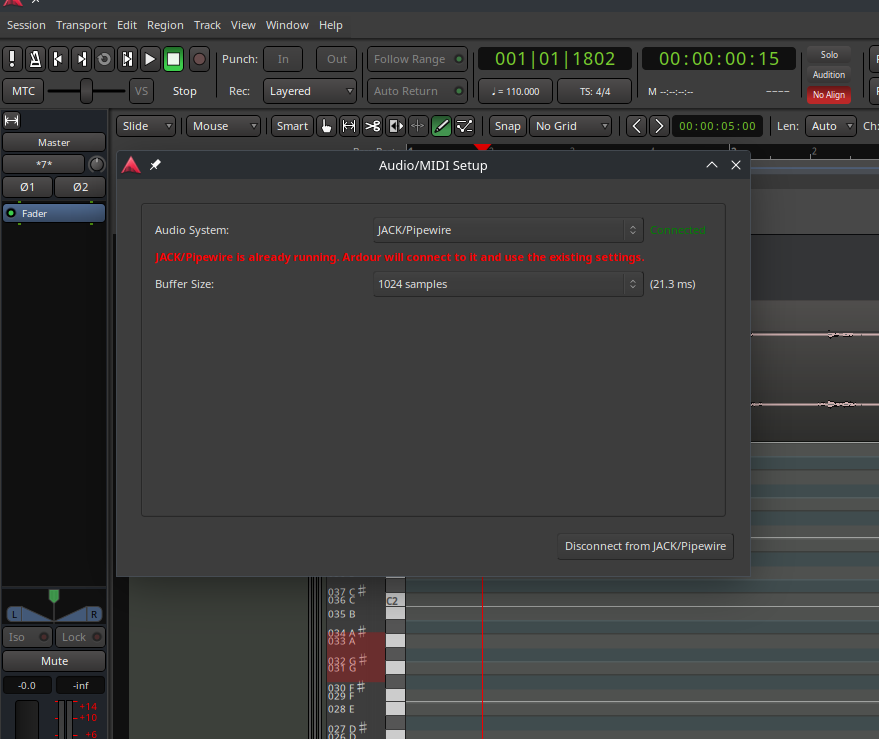This screenshot has height=739, width=879.
Task: Select the Cut scissors tool
Action: pyautogui.click(x=372, y=126)
